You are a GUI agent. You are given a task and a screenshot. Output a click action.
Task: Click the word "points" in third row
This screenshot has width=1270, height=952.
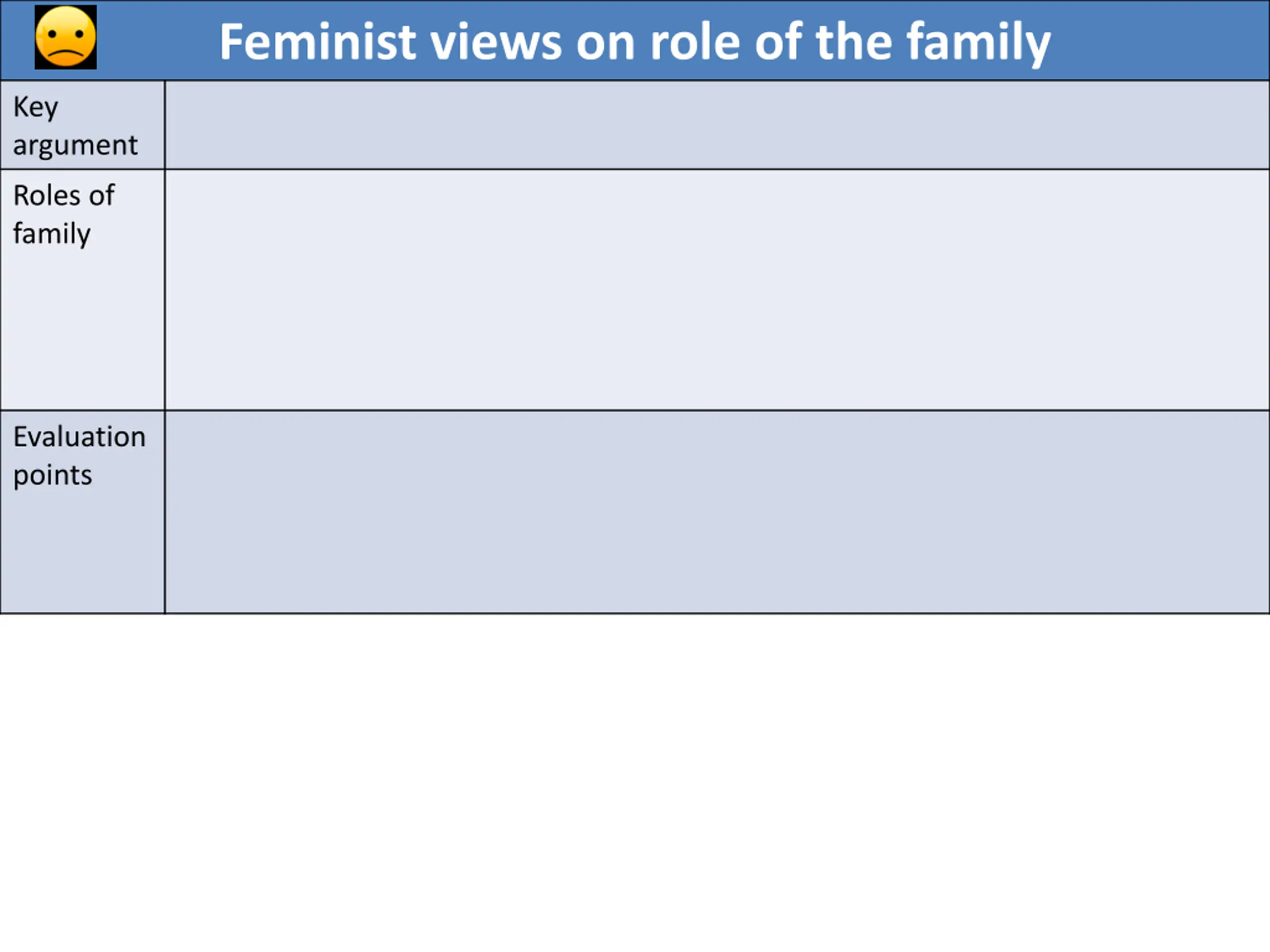pyautogui.click(x=52, y=476)
